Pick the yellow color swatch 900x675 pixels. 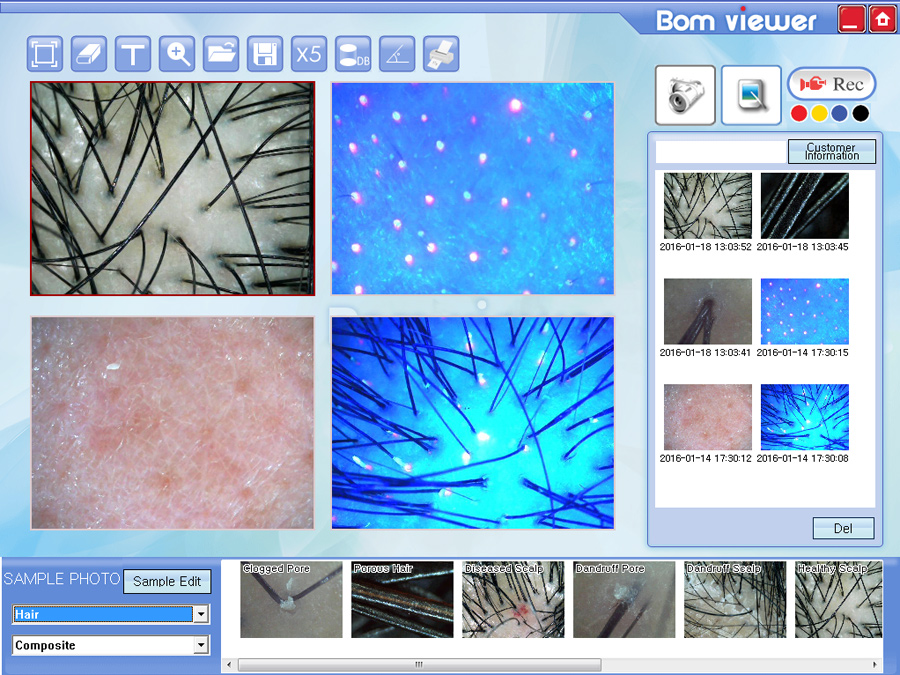(x=819, y=113)
